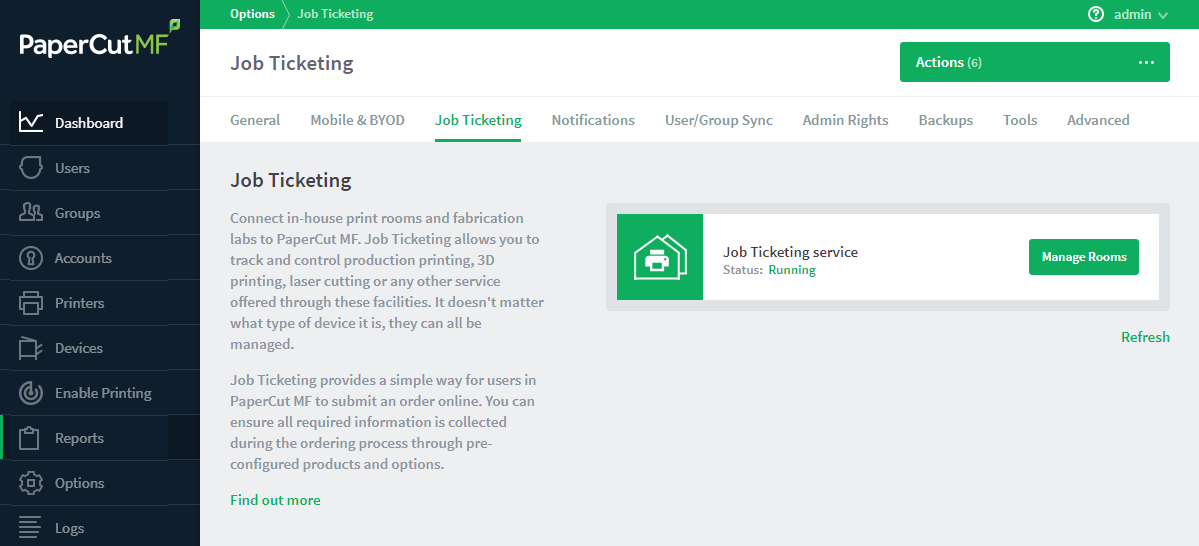This screenshot has height=546, width=1199.
Task: Go to the Admin Rights tab
Action: 846,120
